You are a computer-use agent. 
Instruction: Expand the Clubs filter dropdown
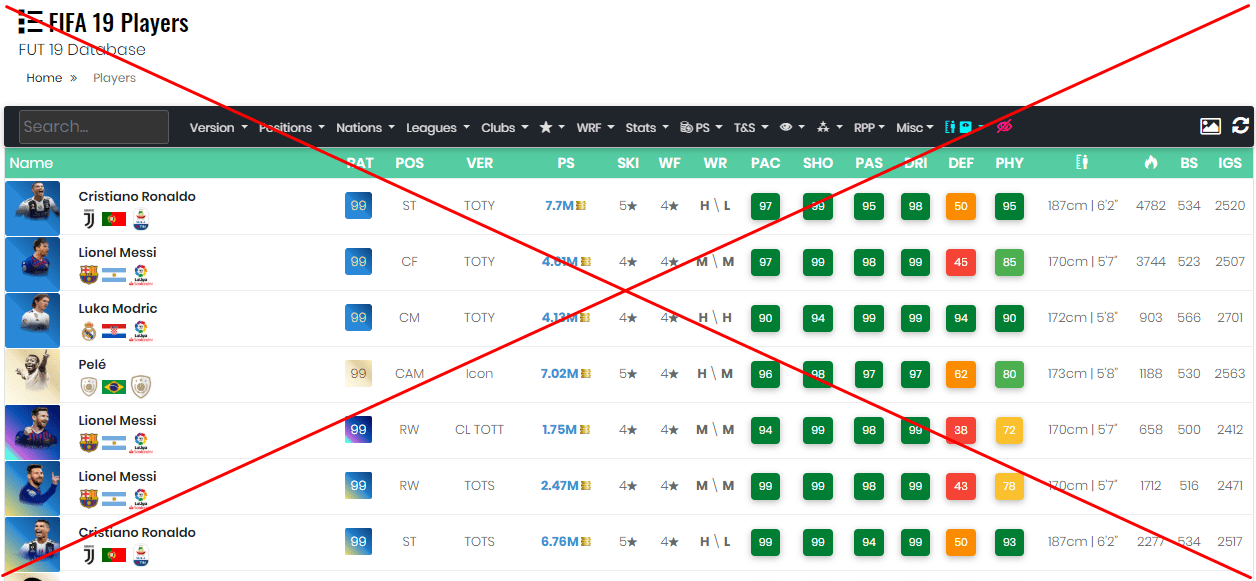click(504, 127)
